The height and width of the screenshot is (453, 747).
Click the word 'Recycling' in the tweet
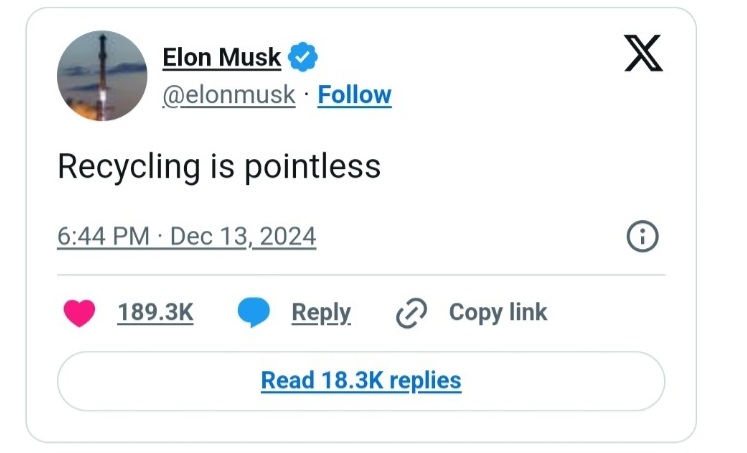pos(129,166)
